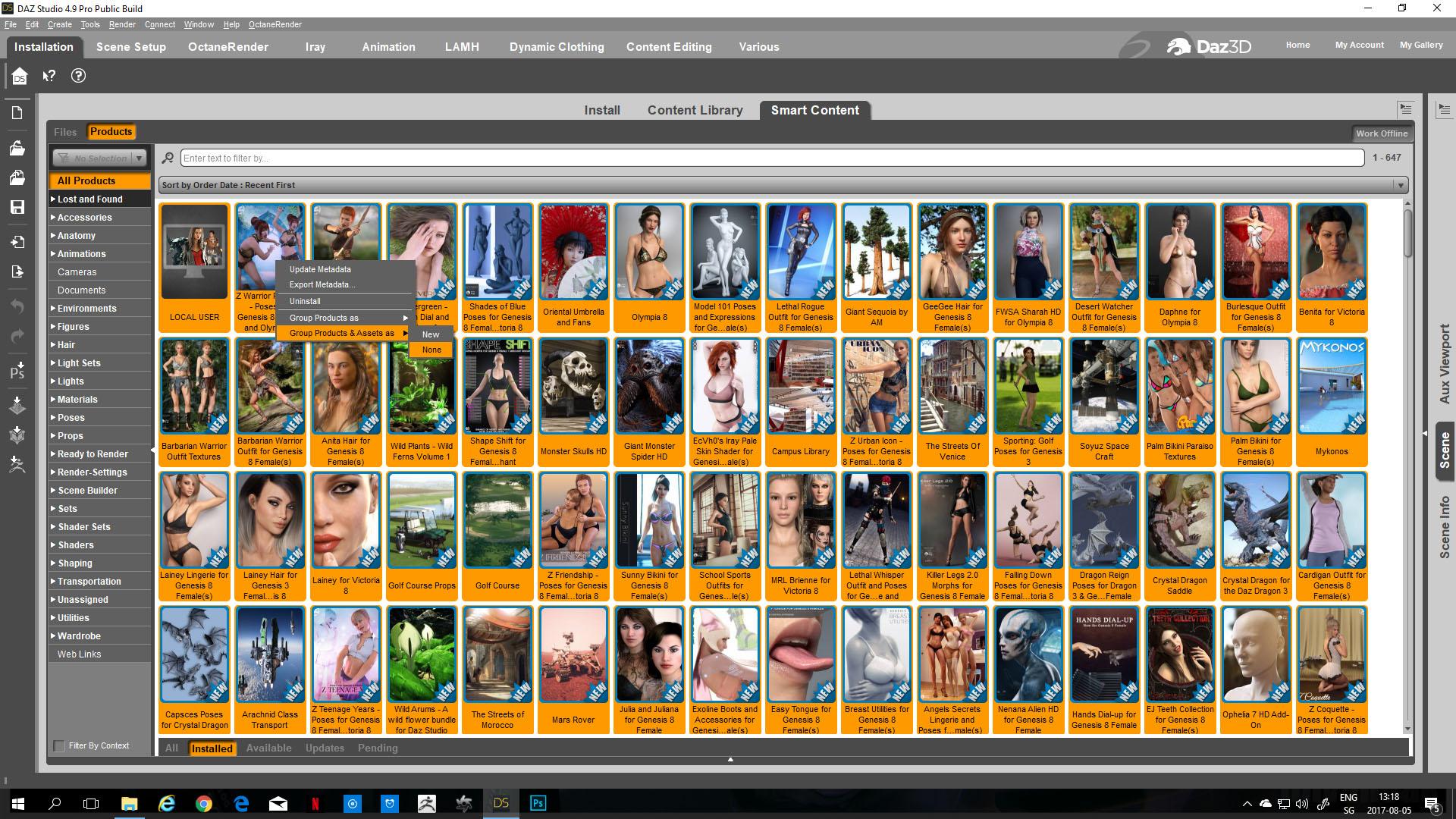Choose Uninstall from the context menu

305,301
